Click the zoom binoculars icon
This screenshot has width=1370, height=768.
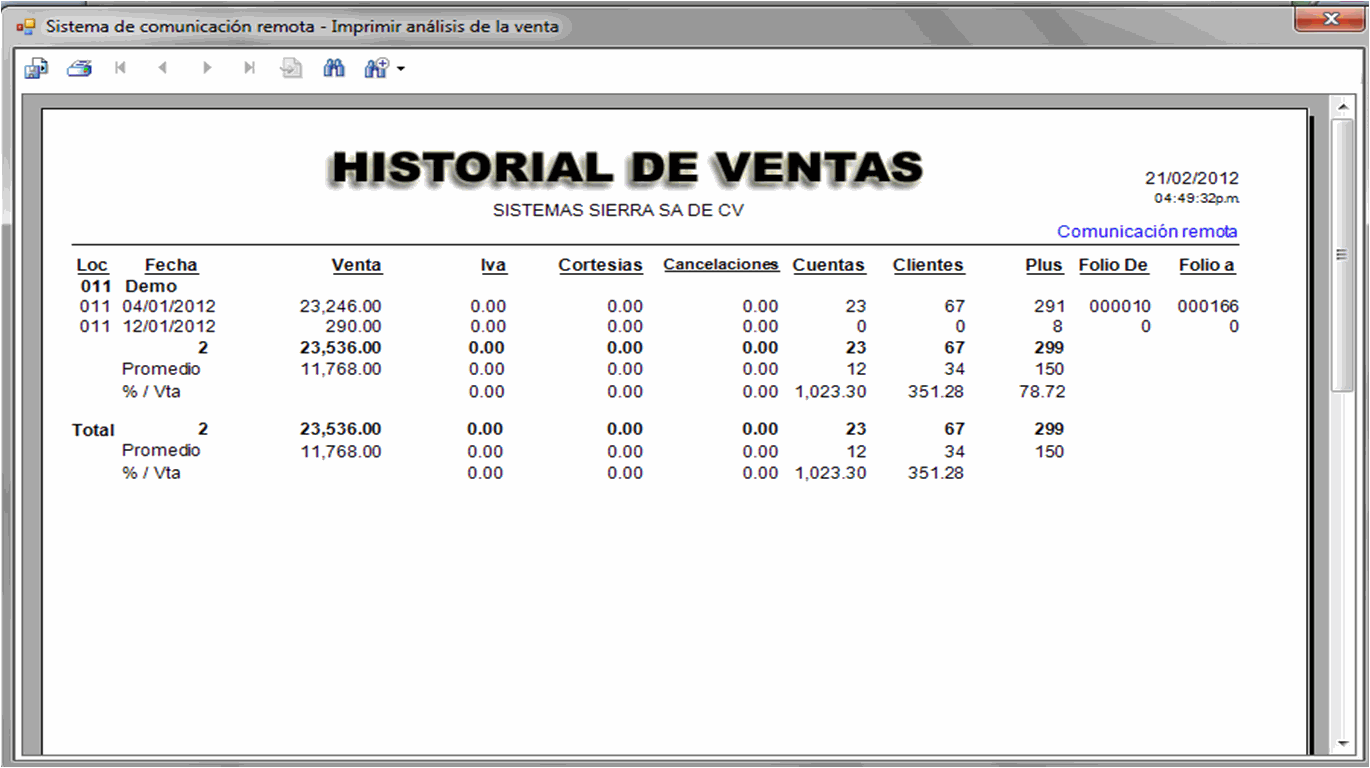tap(376, 69)
